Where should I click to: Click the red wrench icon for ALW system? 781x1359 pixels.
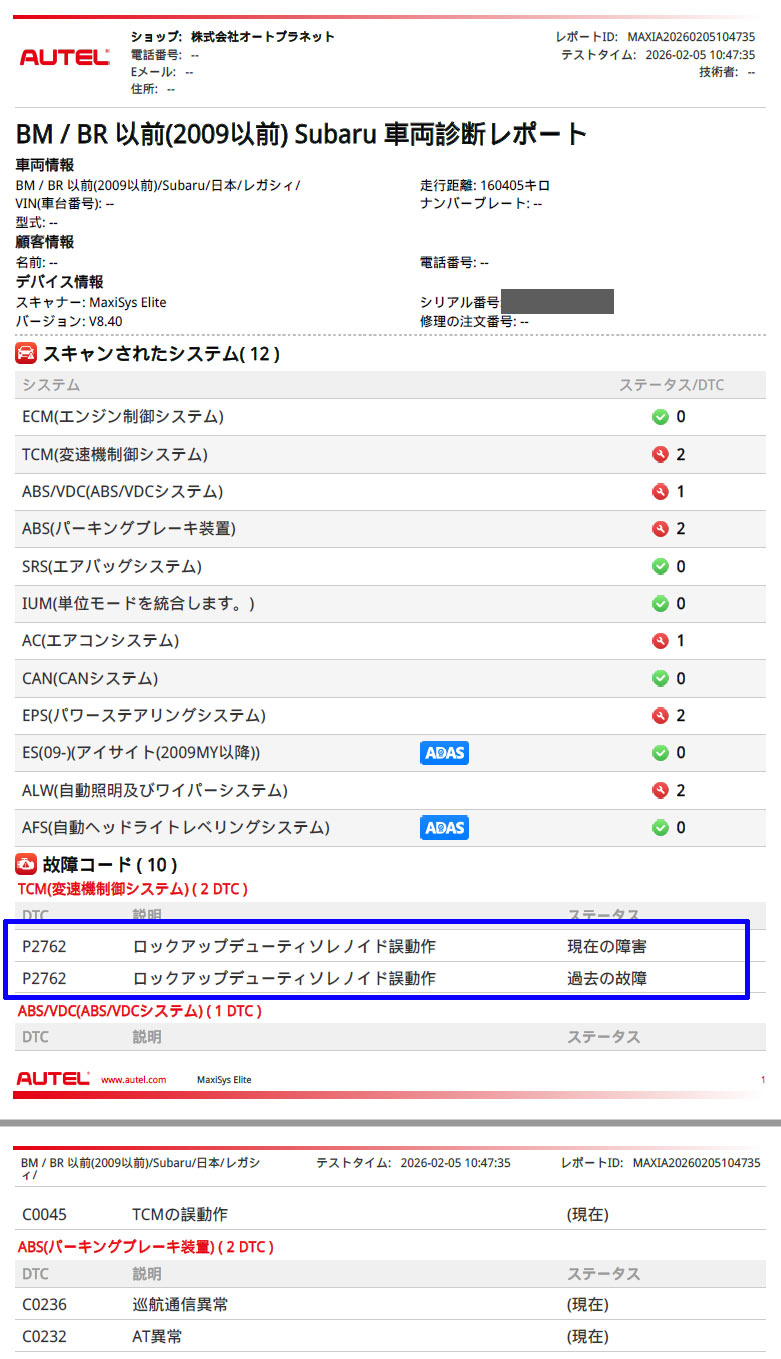point(660,790)
